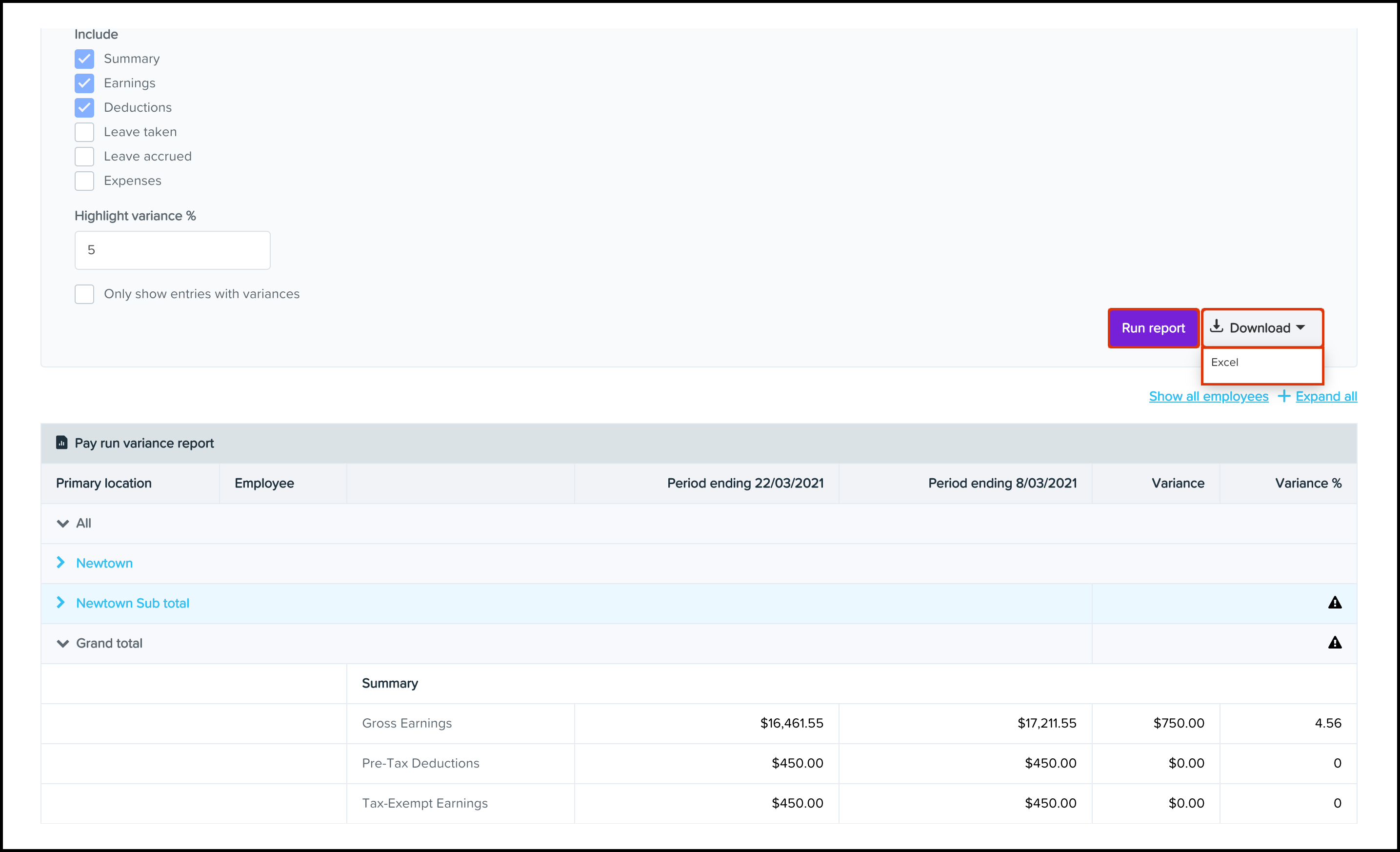Open the Download dropdown button
Viewport: 1400px width, 852px height.
[1262, 328]
